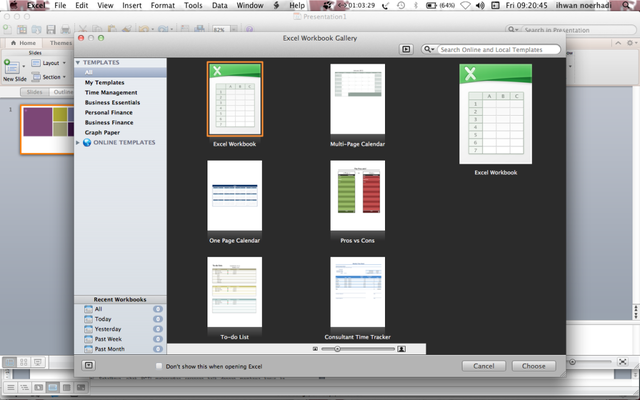The image size is (640, 400).
Task: Click the hide-sidebar button at gallery bottom-left
Action: coord(89,365)
